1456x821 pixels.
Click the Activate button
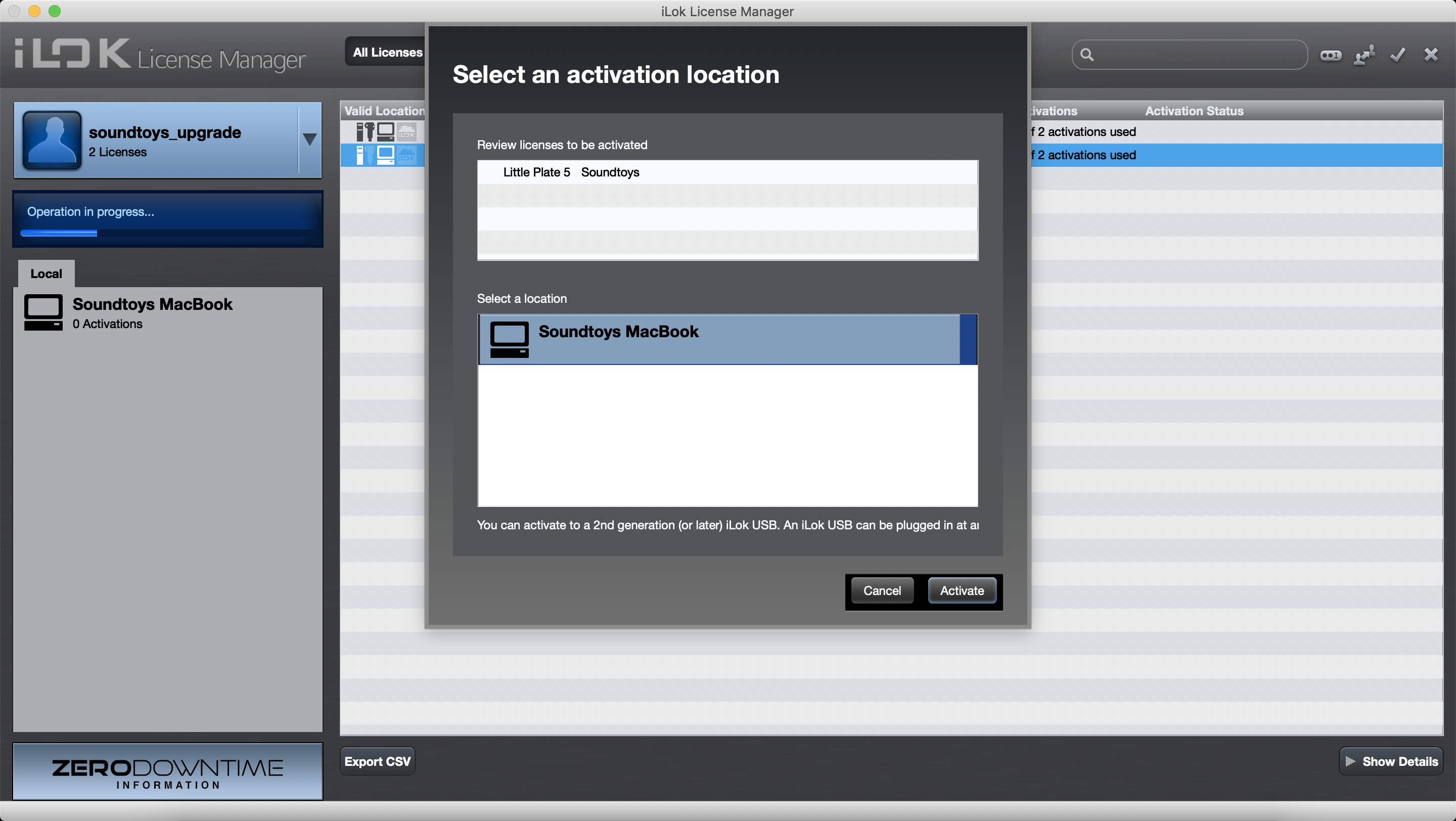[x=961, y=590]
